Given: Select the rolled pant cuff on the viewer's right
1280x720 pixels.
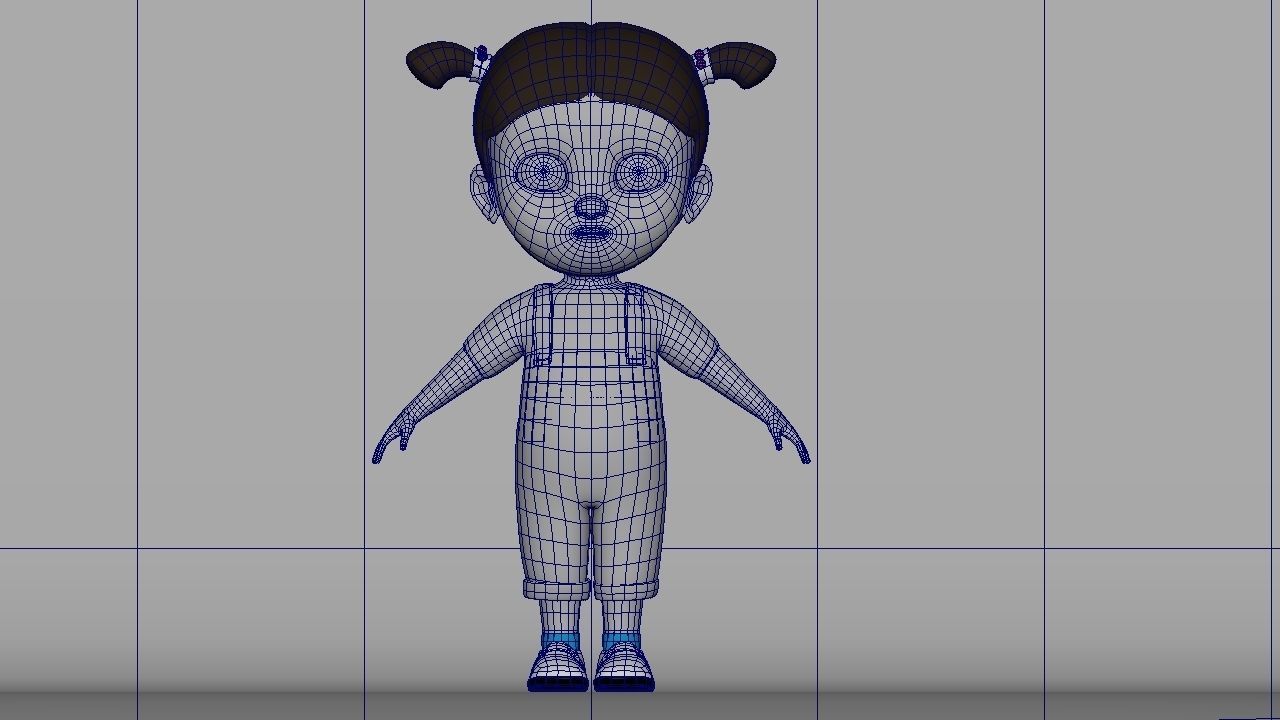Looking at the screenshot, I should point(627,589).
